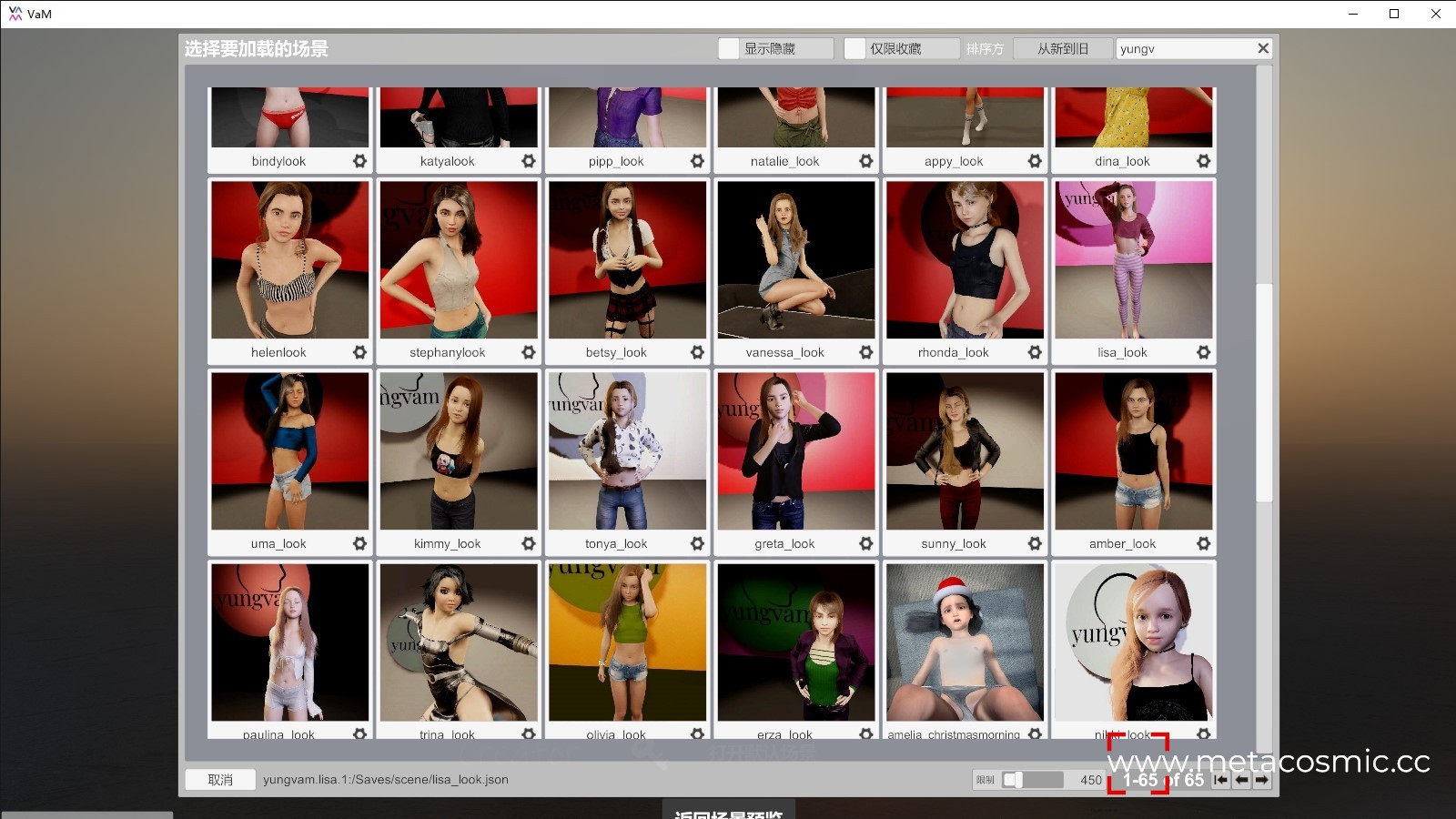
Task: Minimize the VaM window
Action: point(1352,14)
